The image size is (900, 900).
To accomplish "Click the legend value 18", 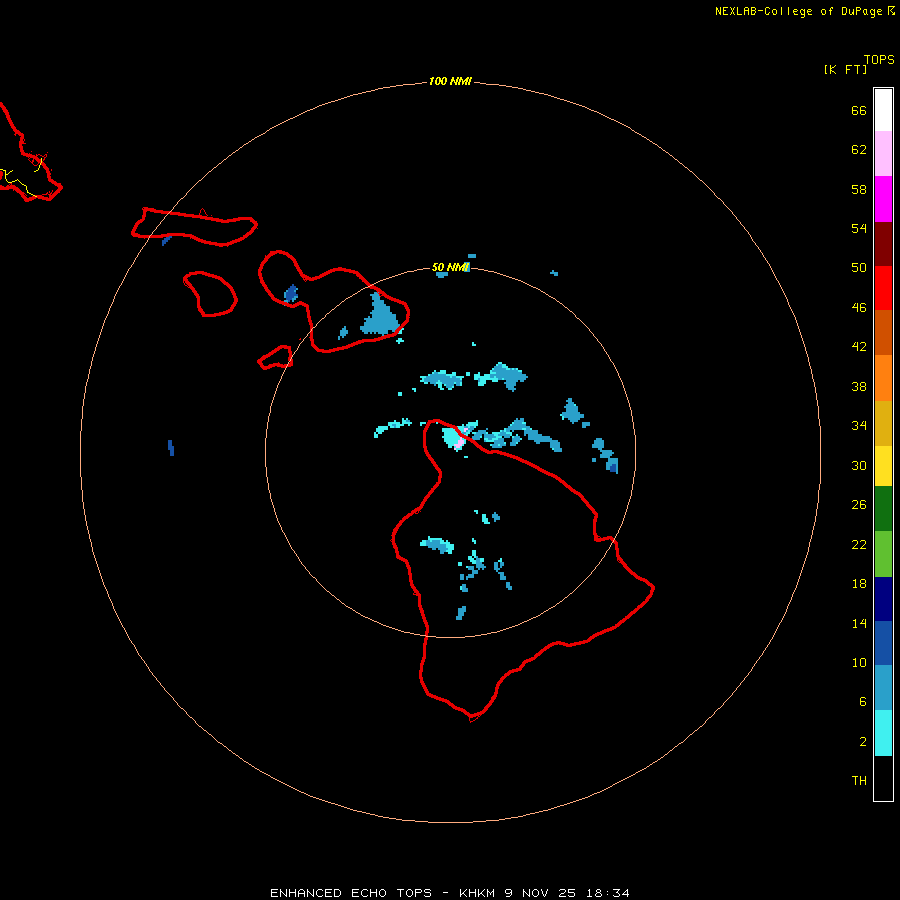I will coord(859,584).
